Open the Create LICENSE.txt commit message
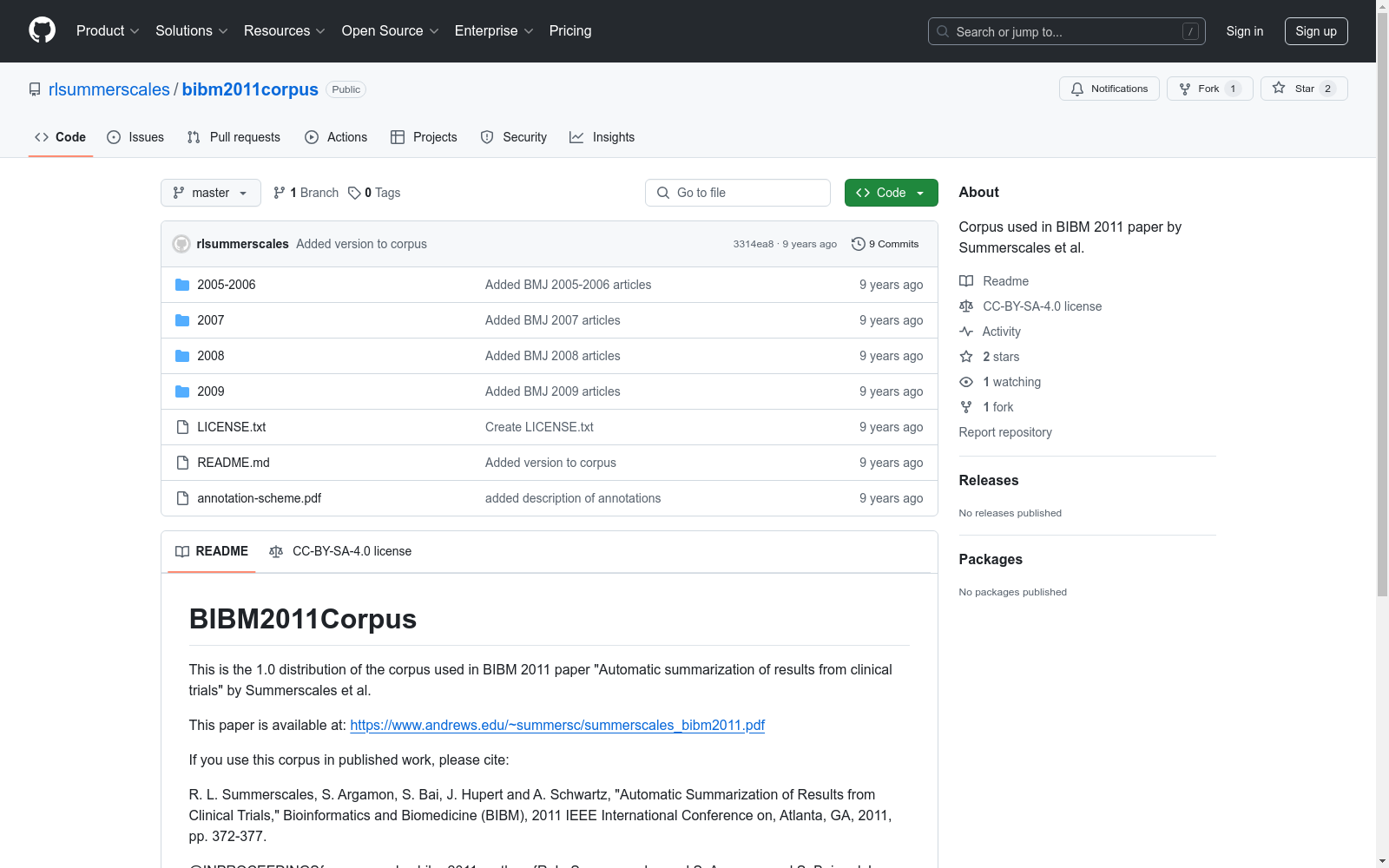1389x868 pixels. click(539, 427)
